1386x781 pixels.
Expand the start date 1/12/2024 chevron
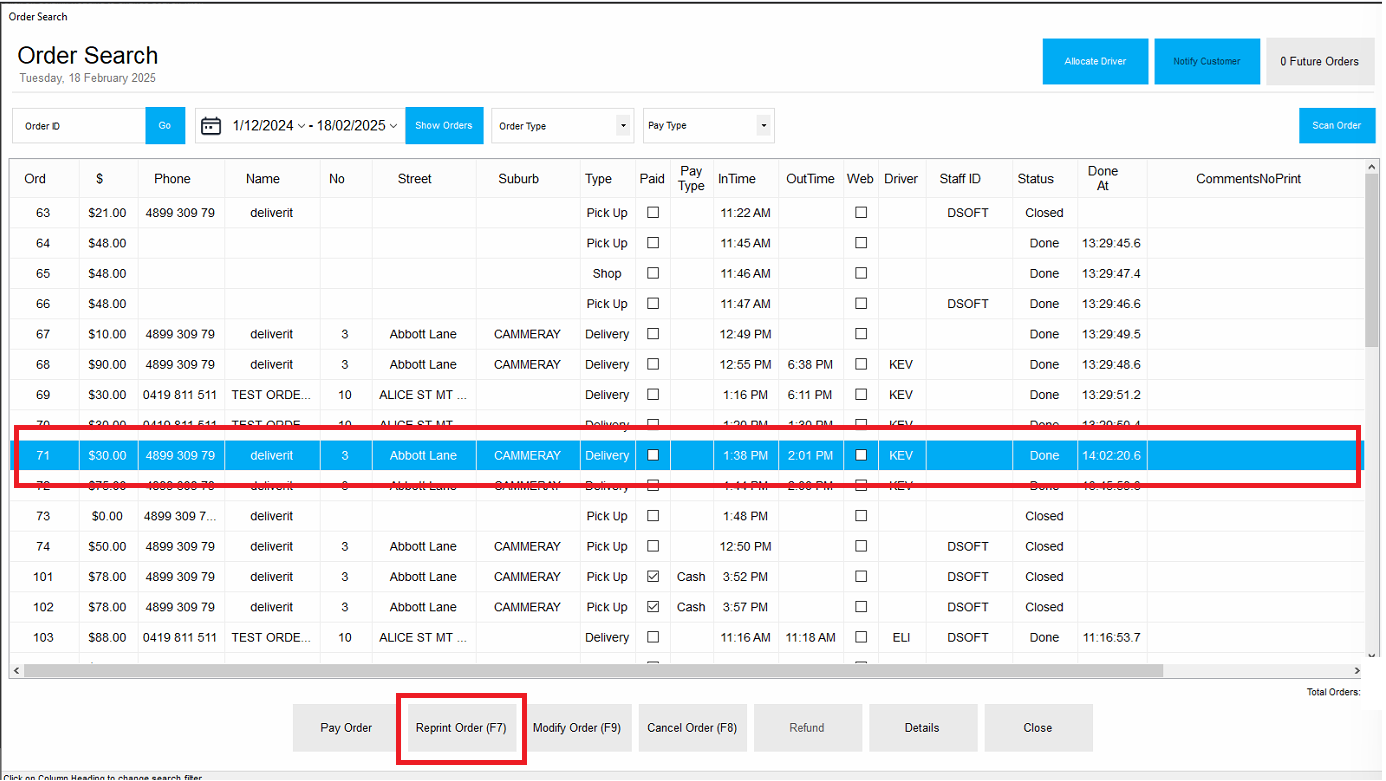coord(302,126)
